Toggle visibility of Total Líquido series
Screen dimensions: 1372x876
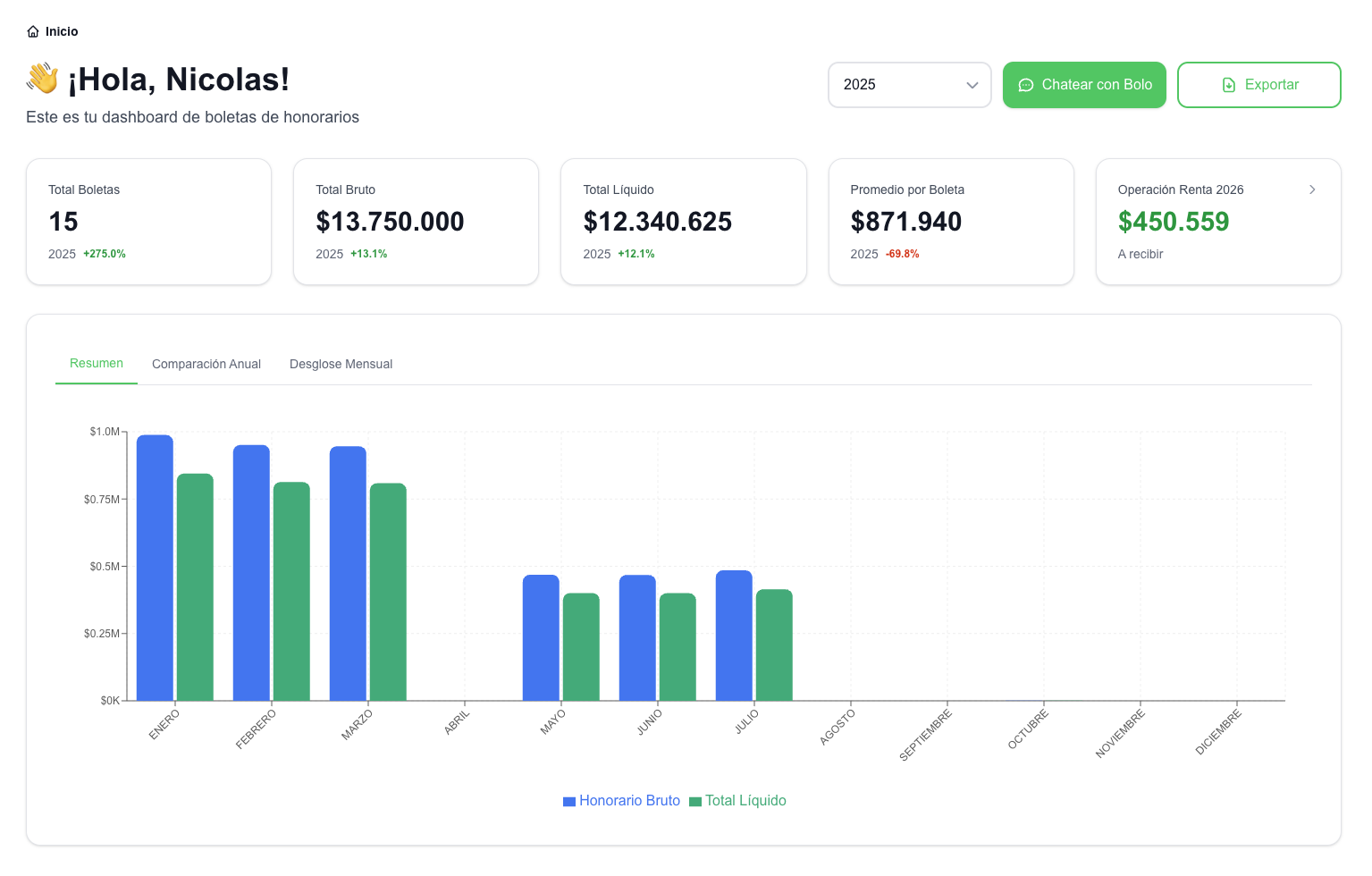point(737,801)
